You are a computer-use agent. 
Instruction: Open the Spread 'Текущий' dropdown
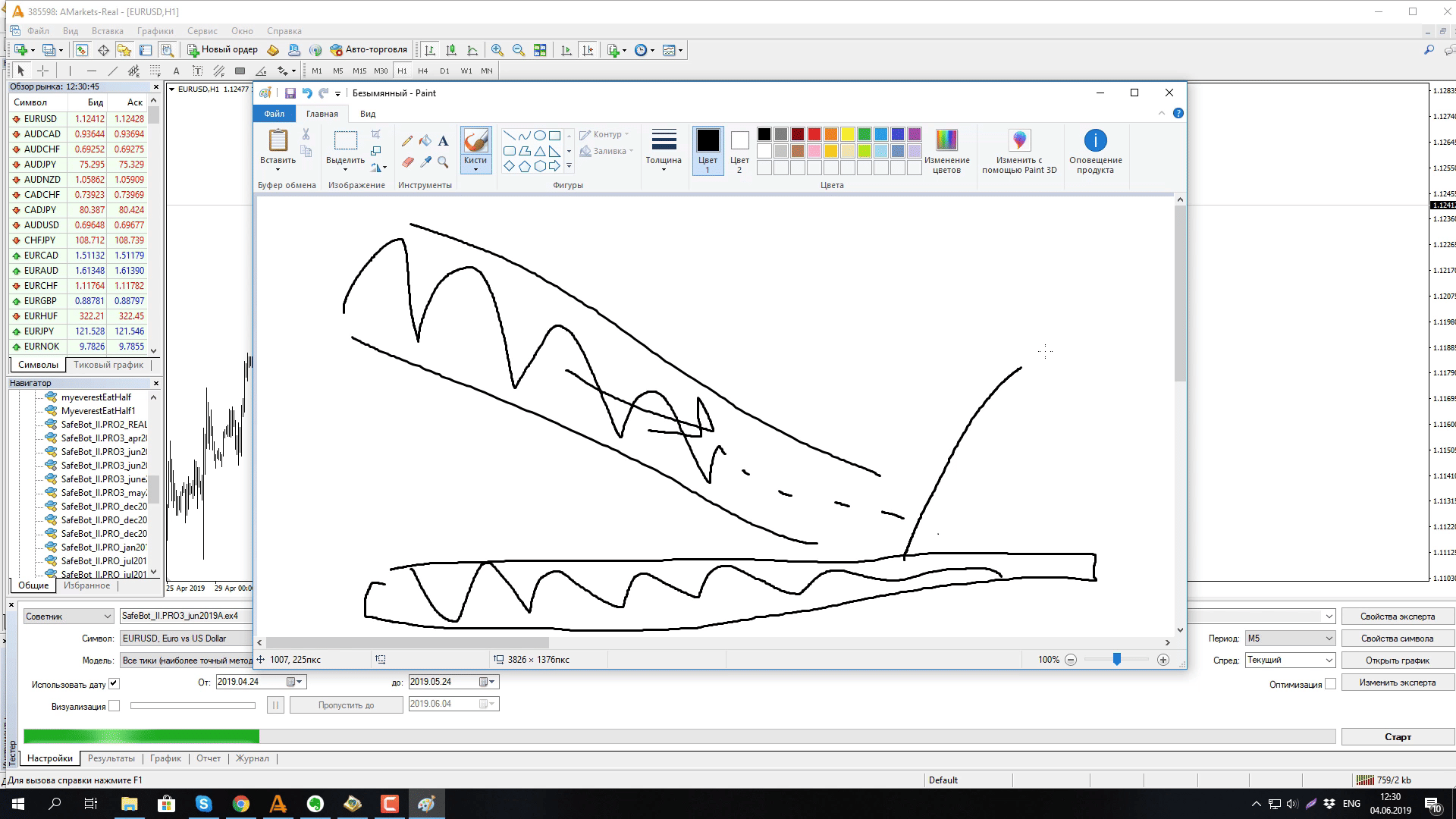click(x=1289, y=661)
